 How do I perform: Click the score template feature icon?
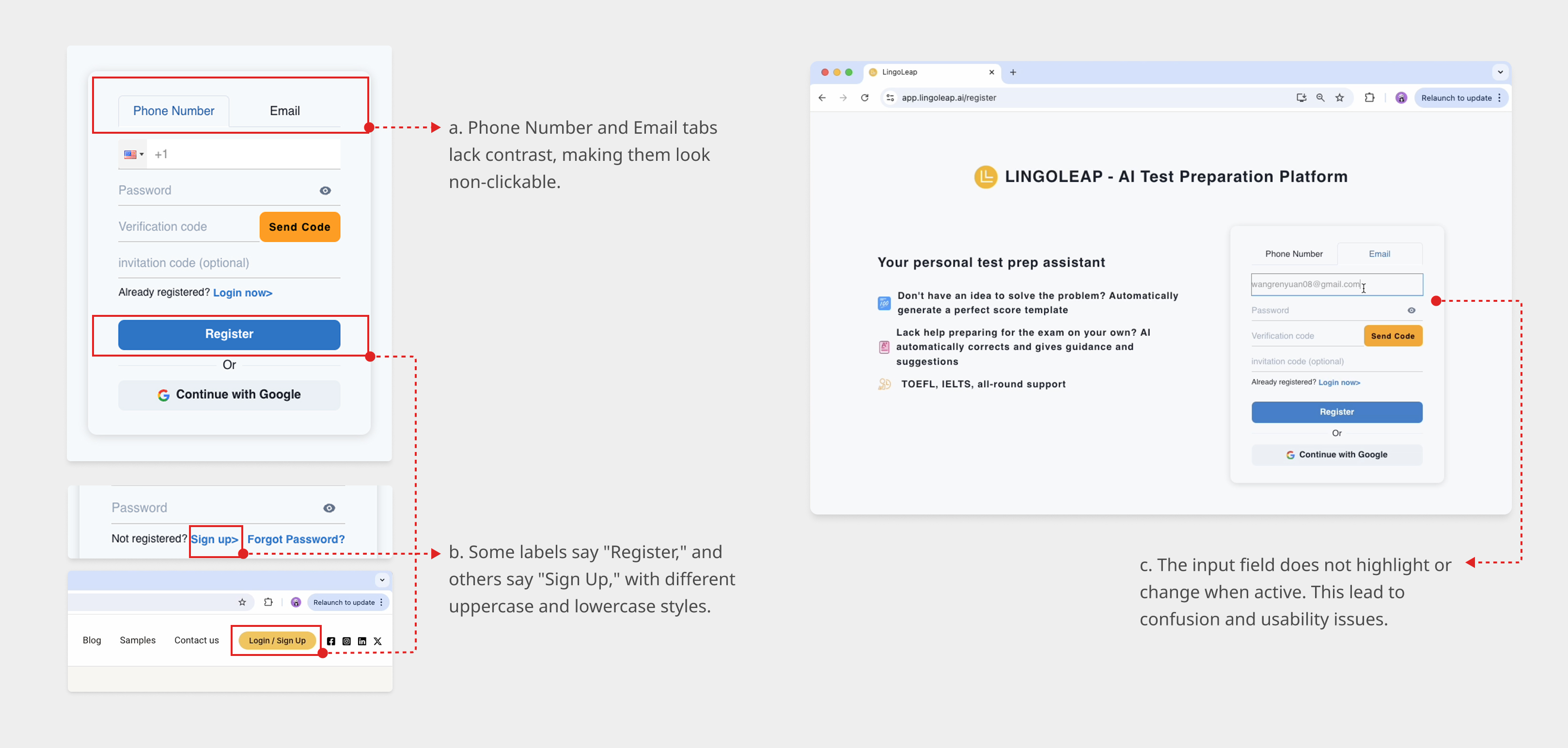[884, 303]
